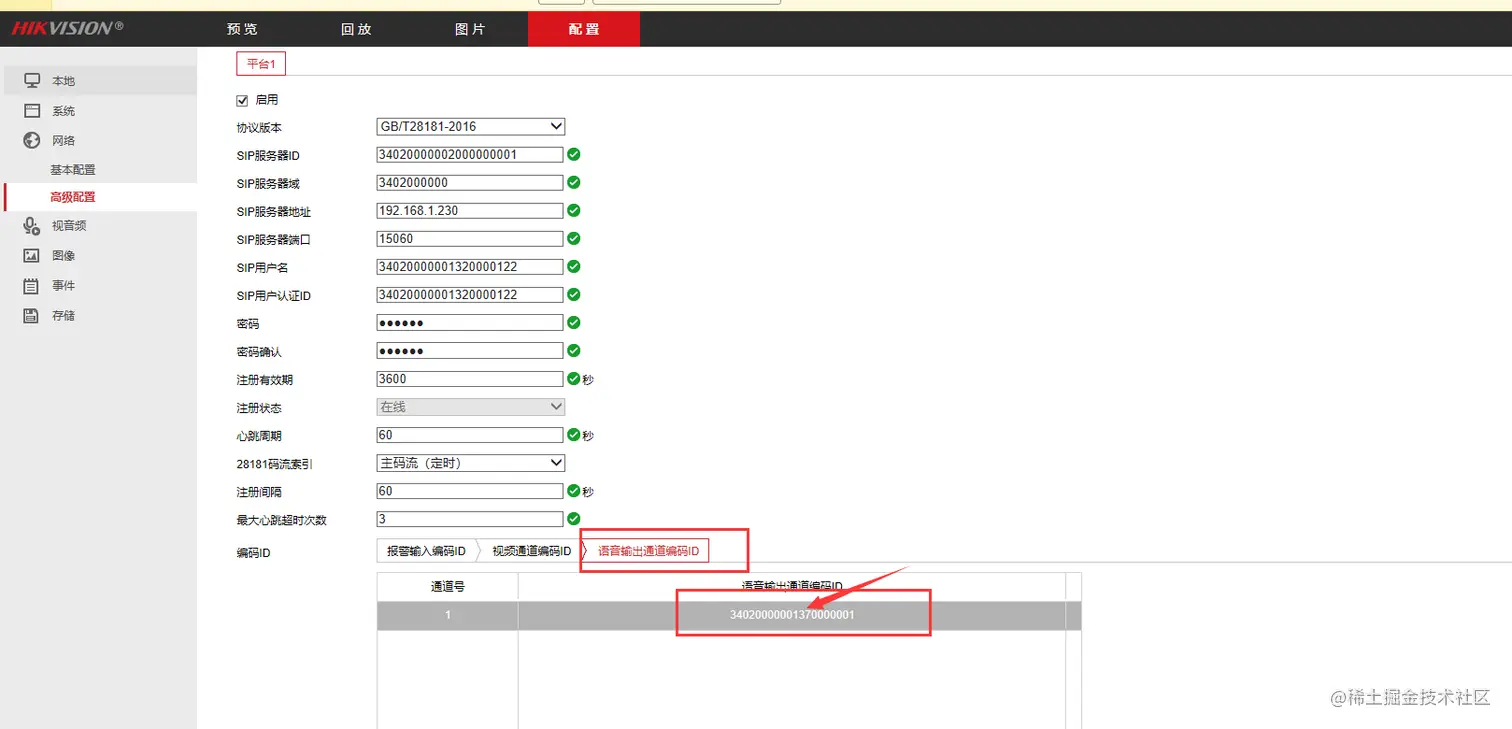Click green check next to 注册间隔
Image resolution: width=1512 pixels, height=729 pixels.
coord(574,491)
